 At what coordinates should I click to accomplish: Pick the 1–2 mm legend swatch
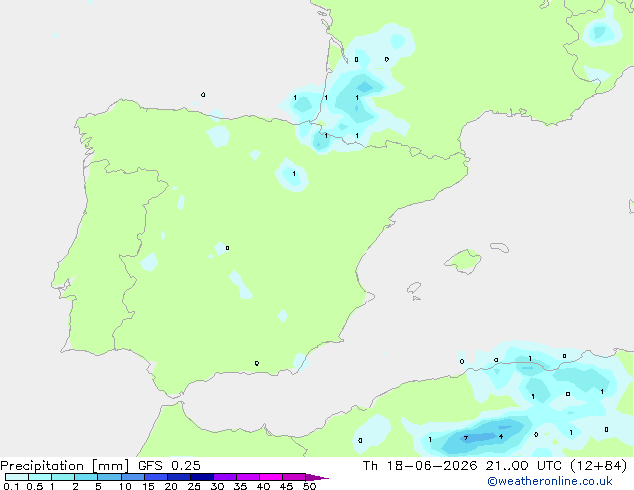point(63,477)
